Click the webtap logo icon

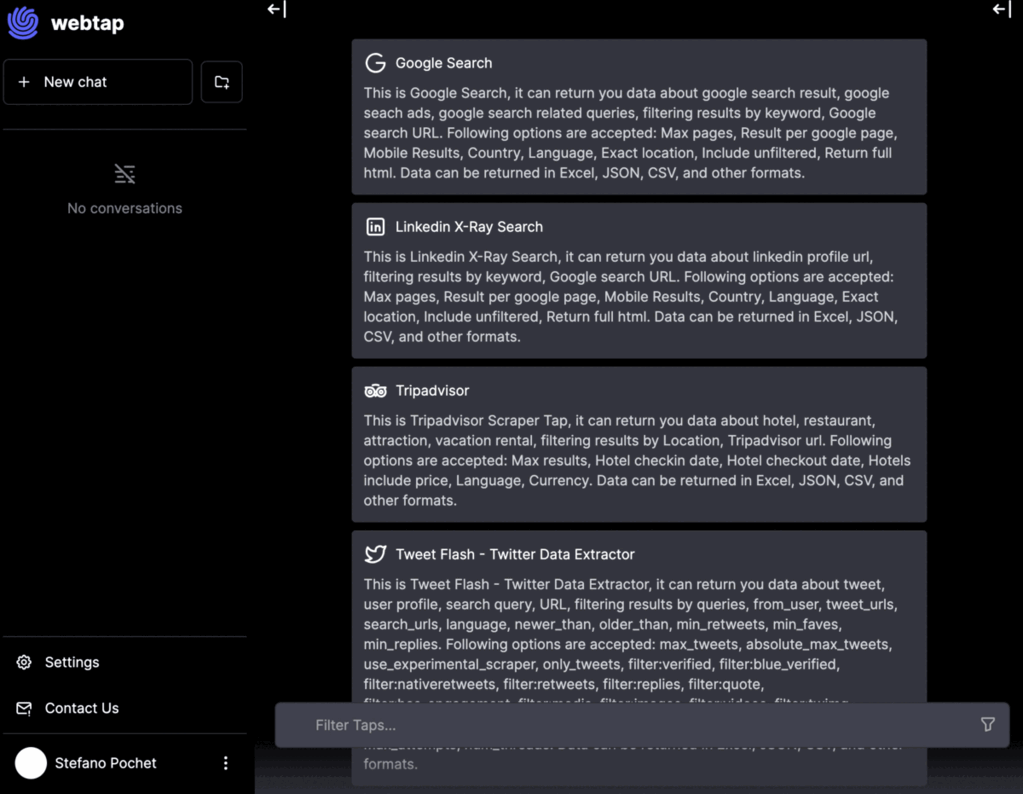(23, 23)
